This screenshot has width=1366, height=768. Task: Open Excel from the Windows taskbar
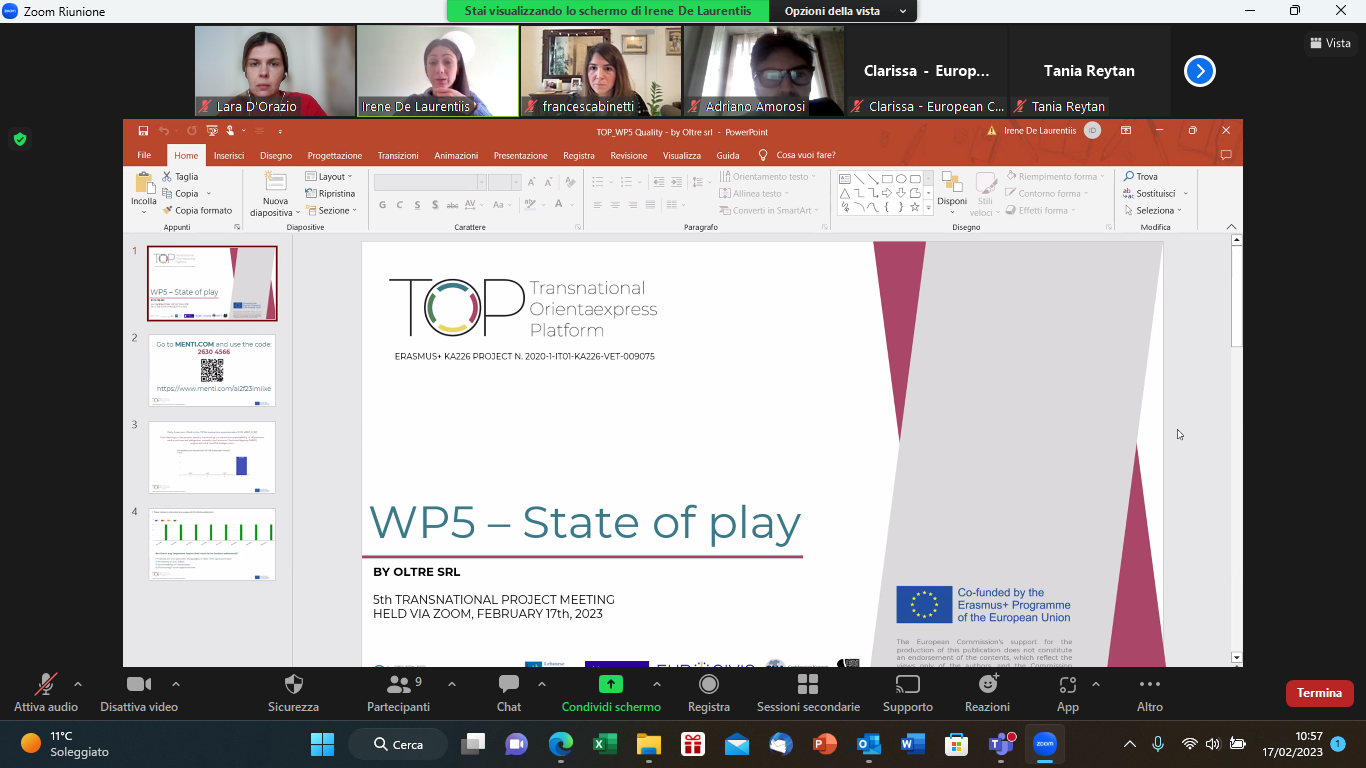tap(604, 745)
